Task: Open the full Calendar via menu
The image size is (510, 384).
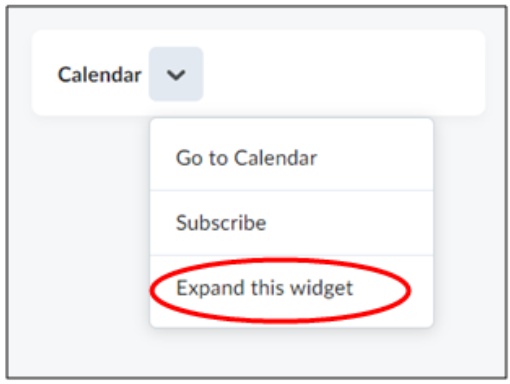Action: (x=291, y=158)
